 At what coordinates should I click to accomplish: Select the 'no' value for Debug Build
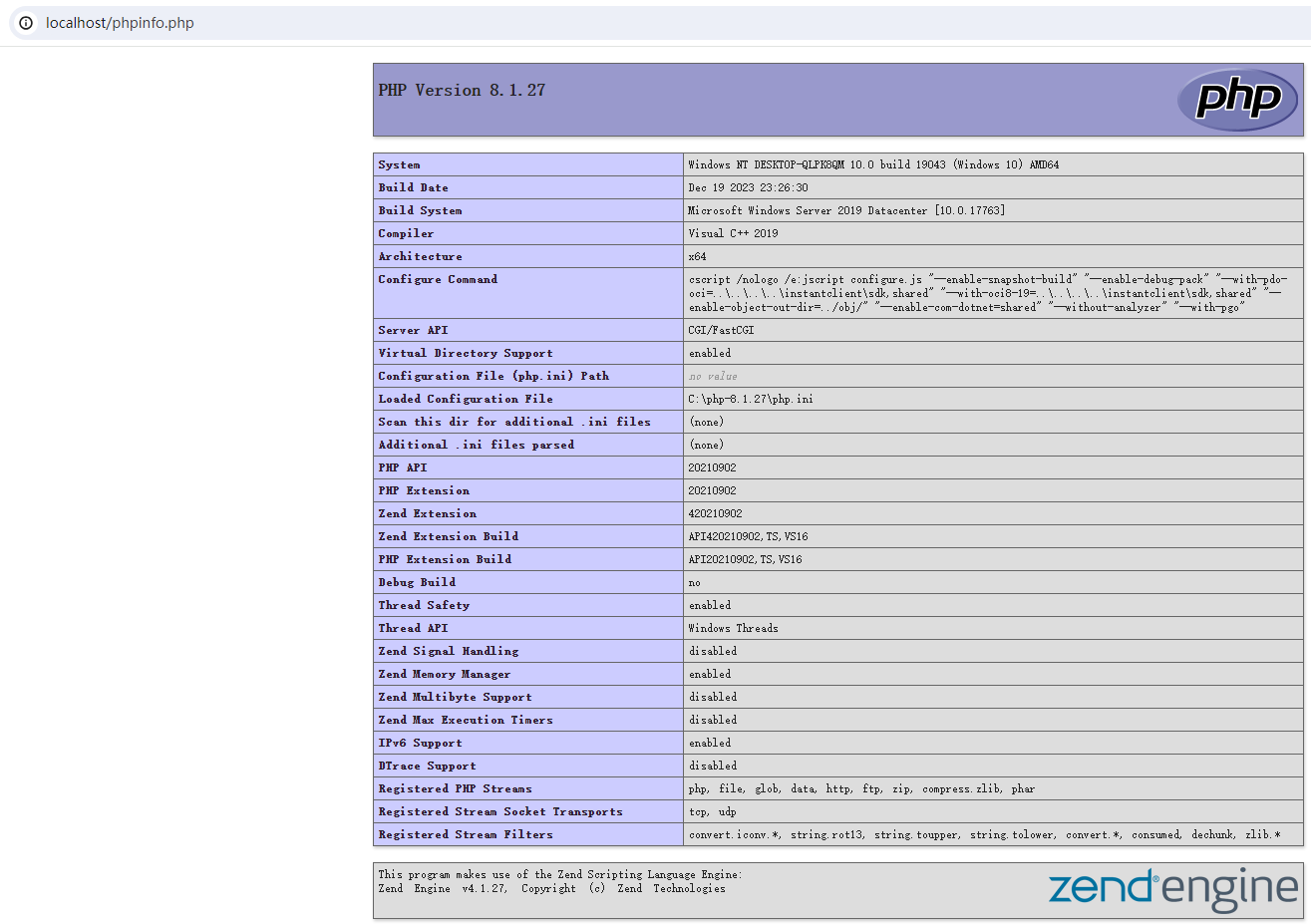coord(694,583)
